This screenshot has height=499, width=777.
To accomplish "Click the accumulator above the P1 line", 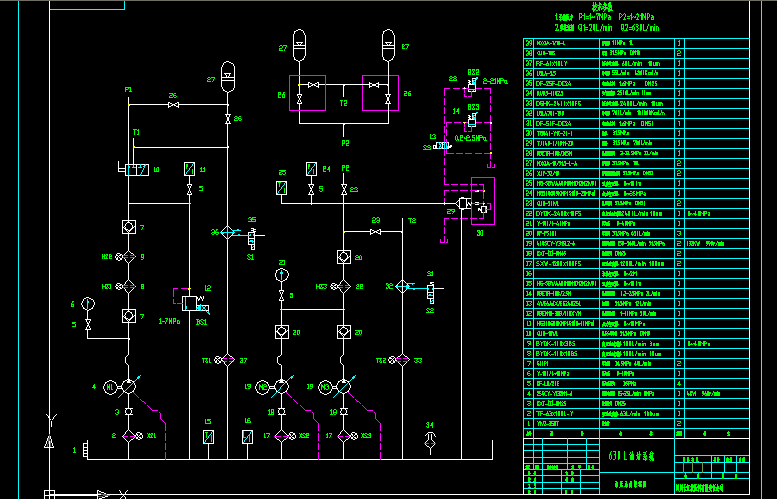I will click(x=228, y=74).
